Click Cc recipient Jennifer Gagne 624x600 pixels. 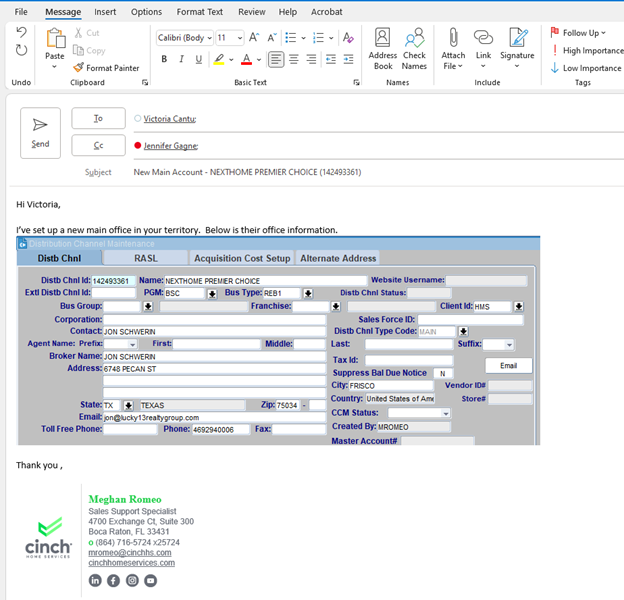(x=171, y=146)
